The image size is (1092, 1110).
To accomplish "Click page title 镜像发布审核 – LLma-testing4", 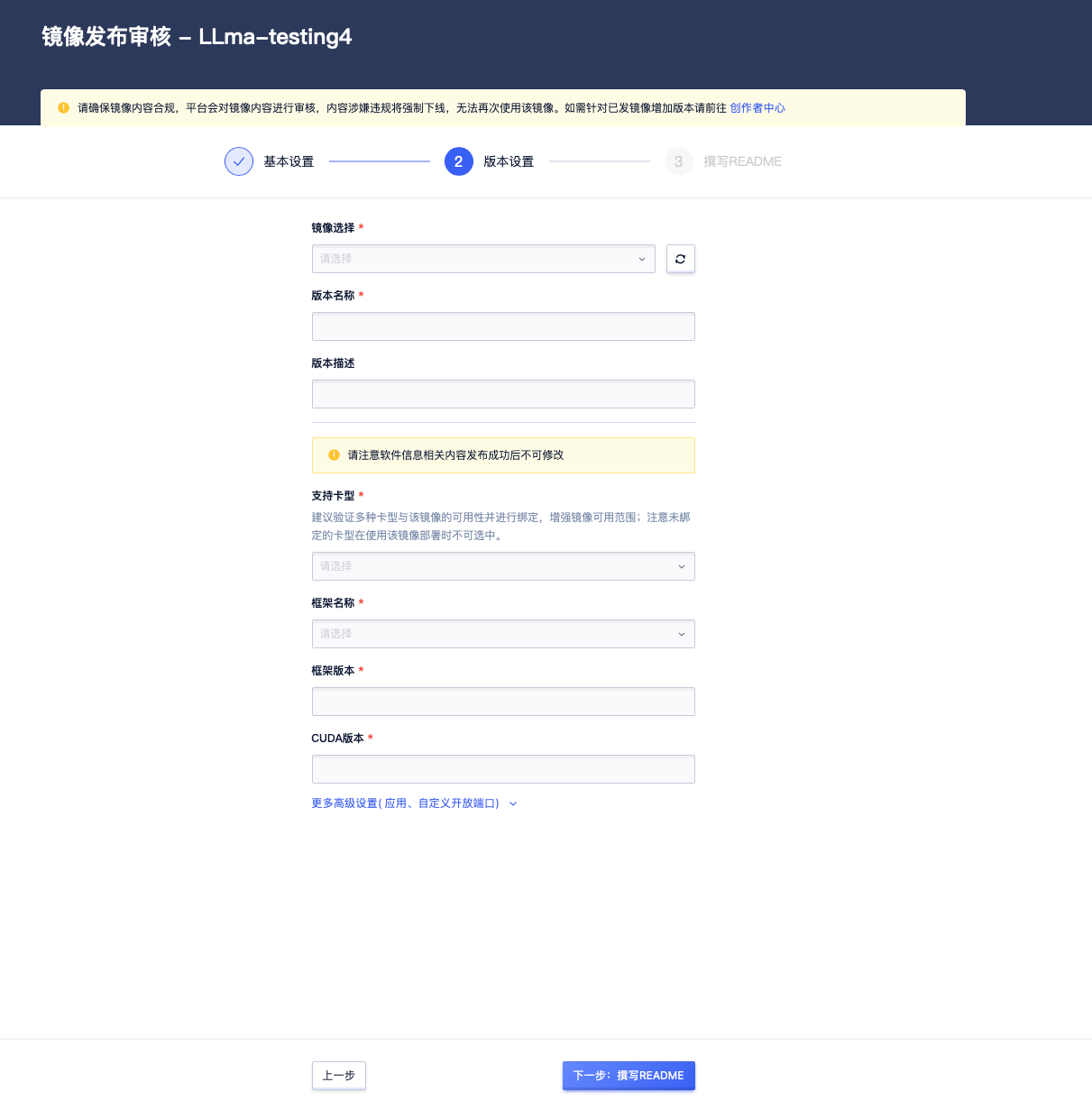I will pos(197,37).
